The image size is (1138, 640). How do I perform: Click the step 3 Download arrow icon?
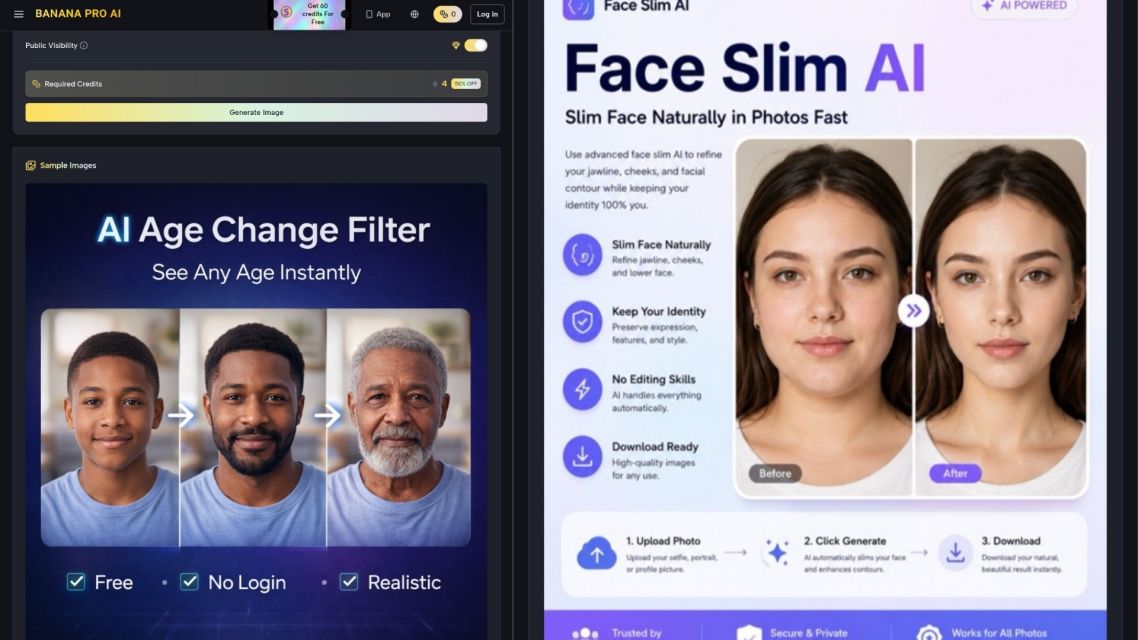click(955, 553)
